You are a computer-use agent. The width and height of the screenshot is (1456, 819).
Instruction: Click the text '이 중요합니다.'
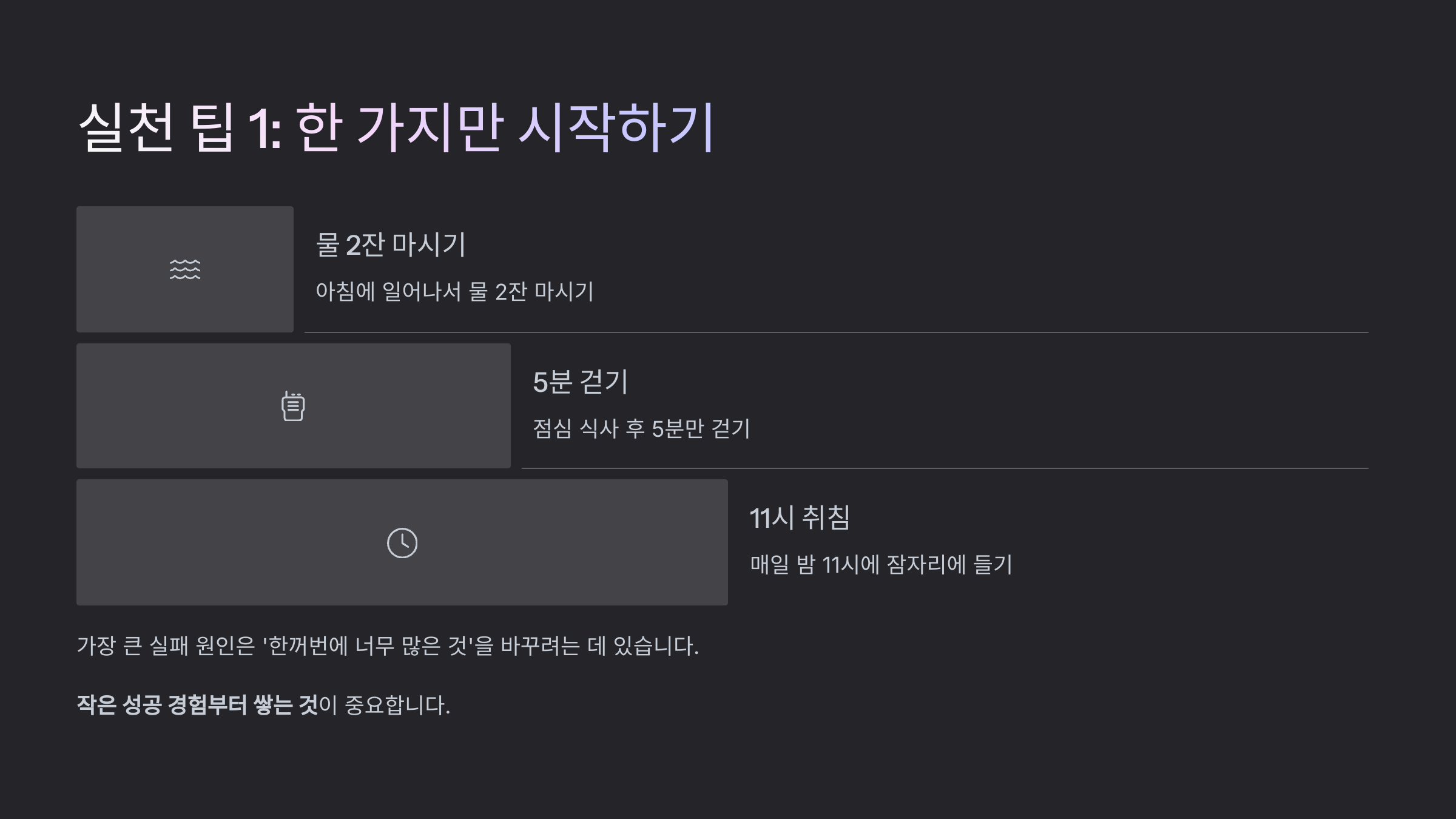pos(385,705)
